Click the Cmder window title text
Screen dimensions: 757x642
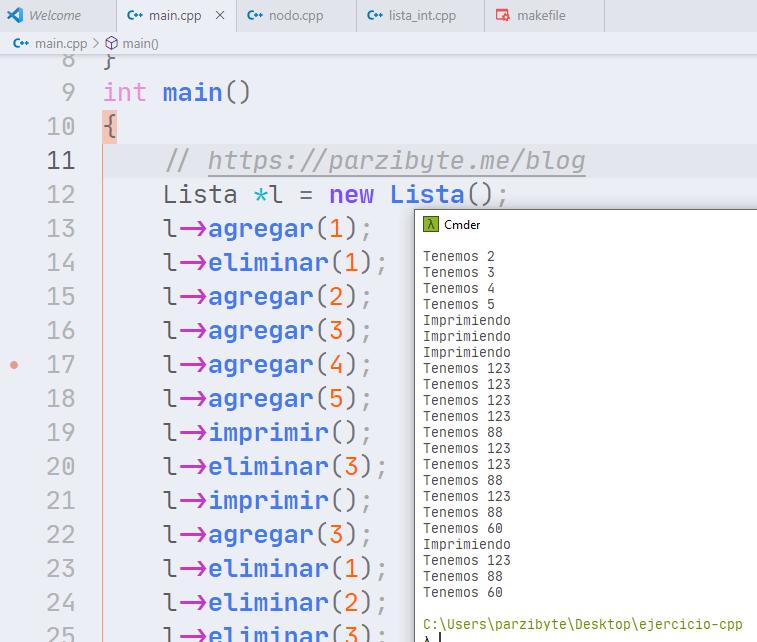point(462,225)
